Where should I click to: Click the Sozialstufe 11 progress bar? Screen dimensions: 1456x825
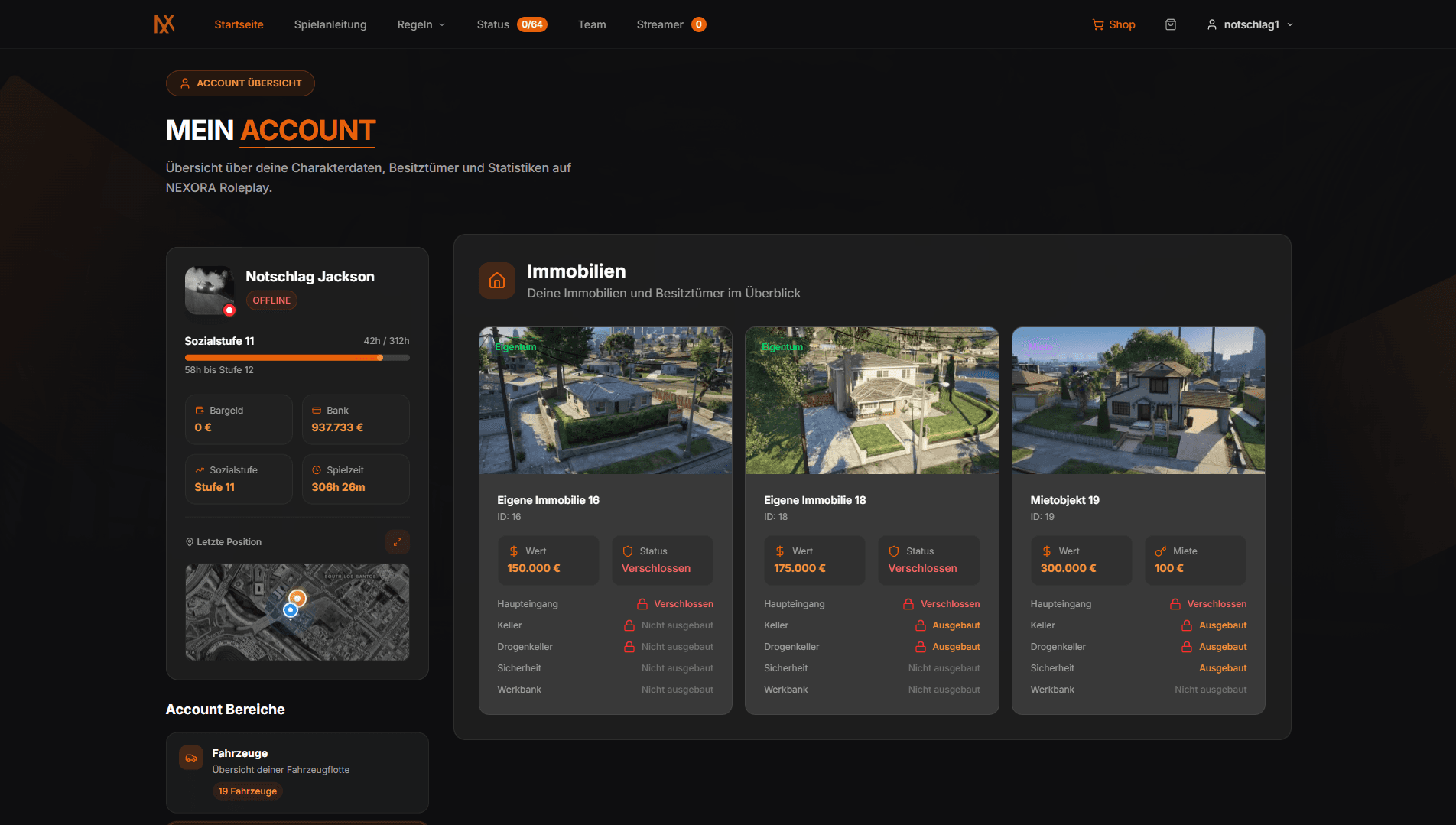(297, 358)
